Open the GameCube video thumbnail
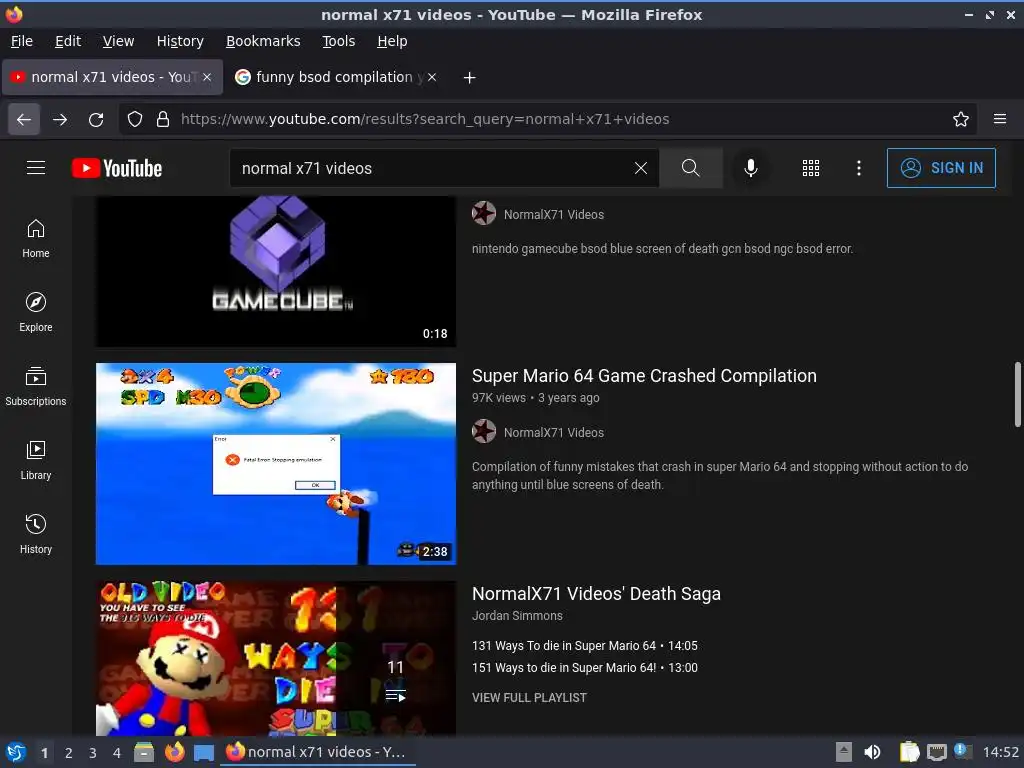The image size is (1024, 768). (x=276, y=271)
